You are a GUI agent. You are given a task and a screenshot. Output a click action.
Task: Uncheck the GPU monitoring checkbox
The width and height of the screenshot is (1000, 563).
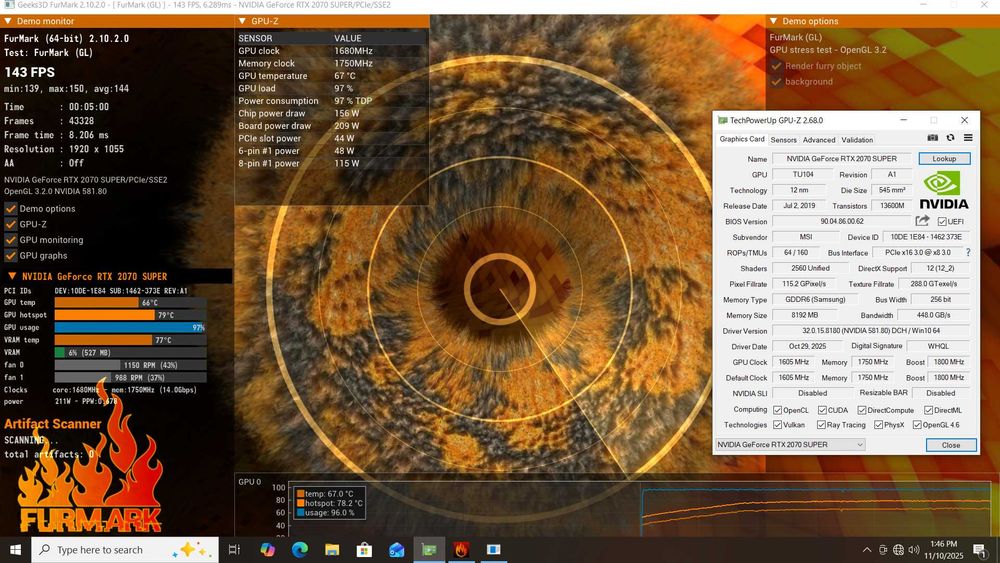[11, 240]
